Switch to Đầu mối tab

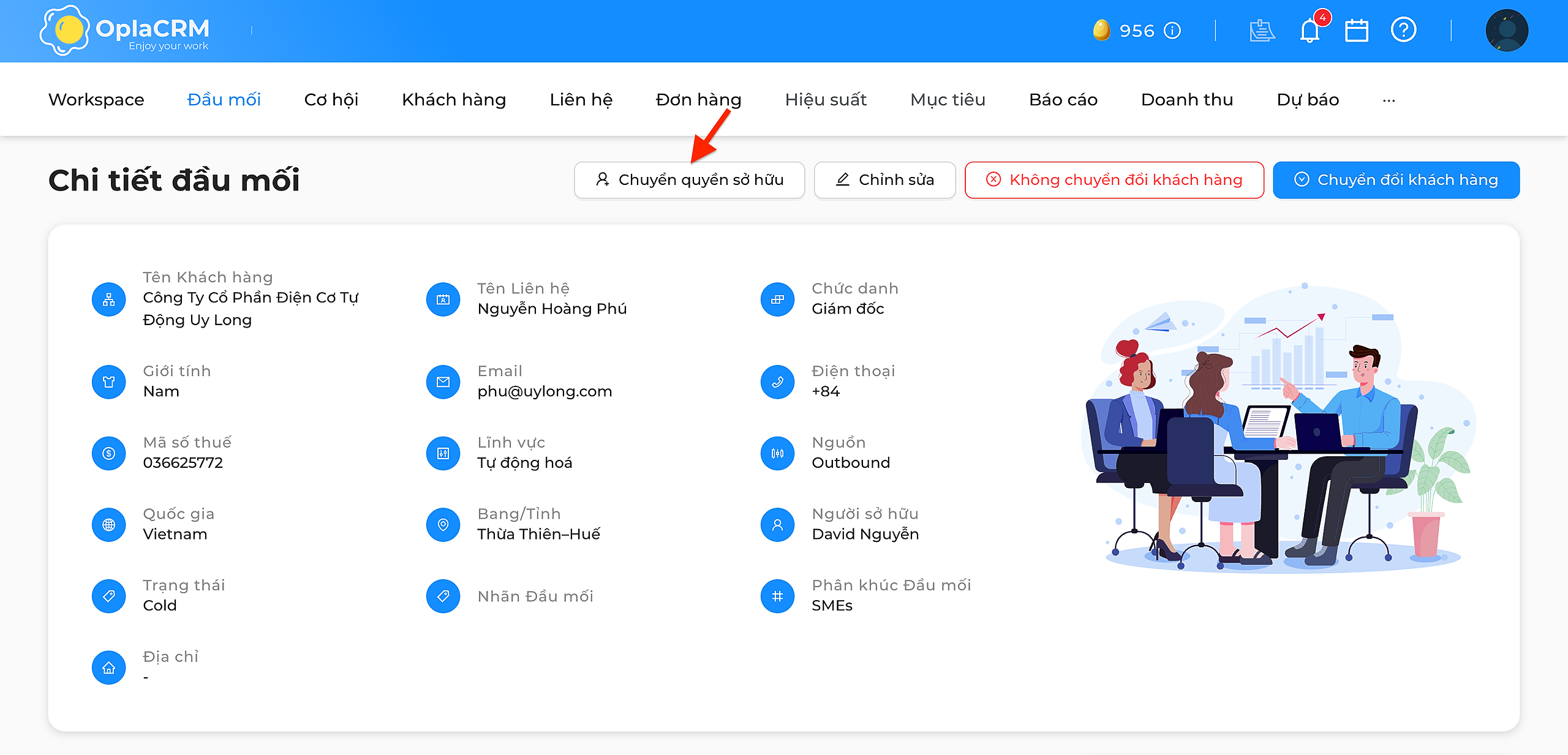(x=224, y=99)
